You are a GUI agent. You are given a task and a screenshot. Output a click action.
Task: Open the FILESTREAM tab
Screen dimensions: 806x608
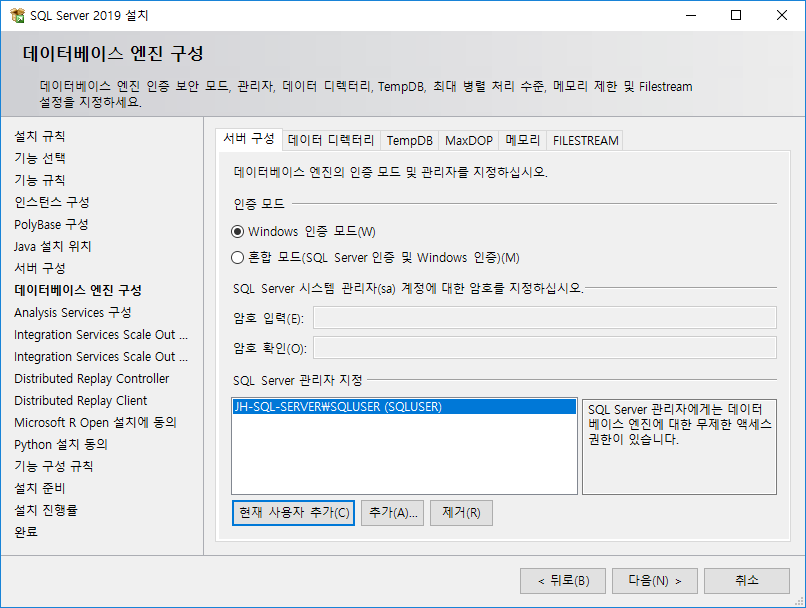585,140
